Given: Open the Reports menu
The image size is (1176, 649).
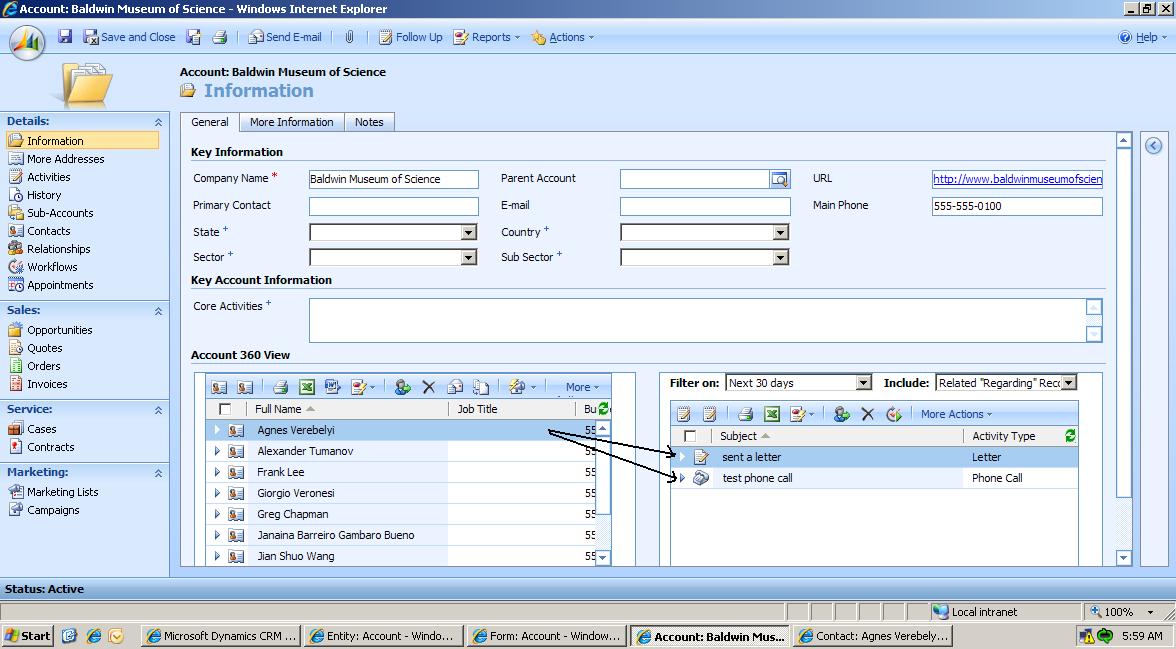Looking at the screenshot, I should pyautogui.click(x=489, y=37).
